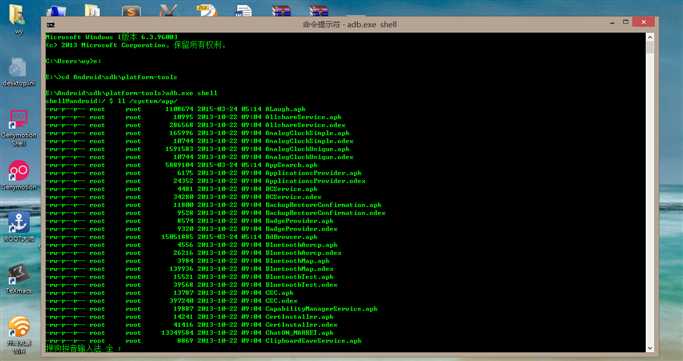
Task: Click the 'BdBrowser.apk' file name
Action: 291,237
